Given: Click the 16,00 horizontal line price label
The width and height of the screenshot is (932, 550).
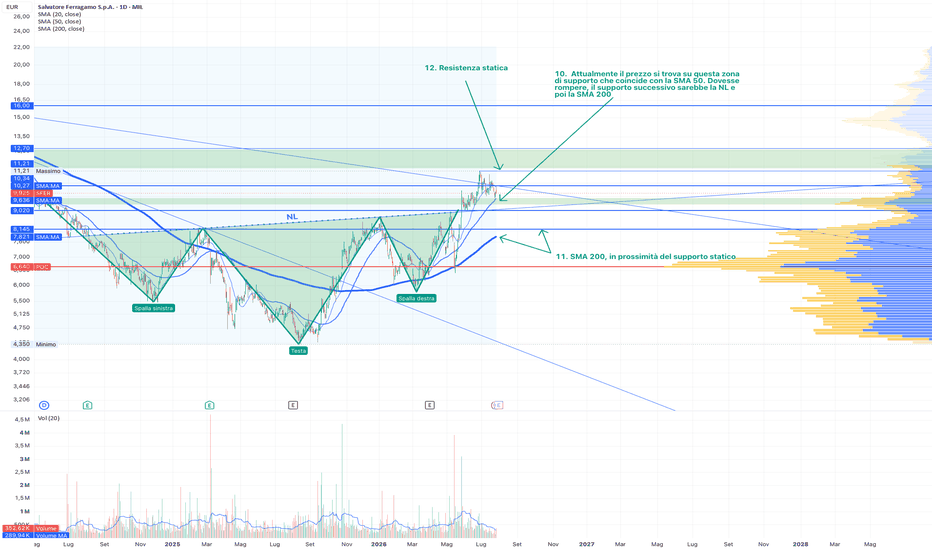Looking at the screenshot, I should click(x=21, y=105).
